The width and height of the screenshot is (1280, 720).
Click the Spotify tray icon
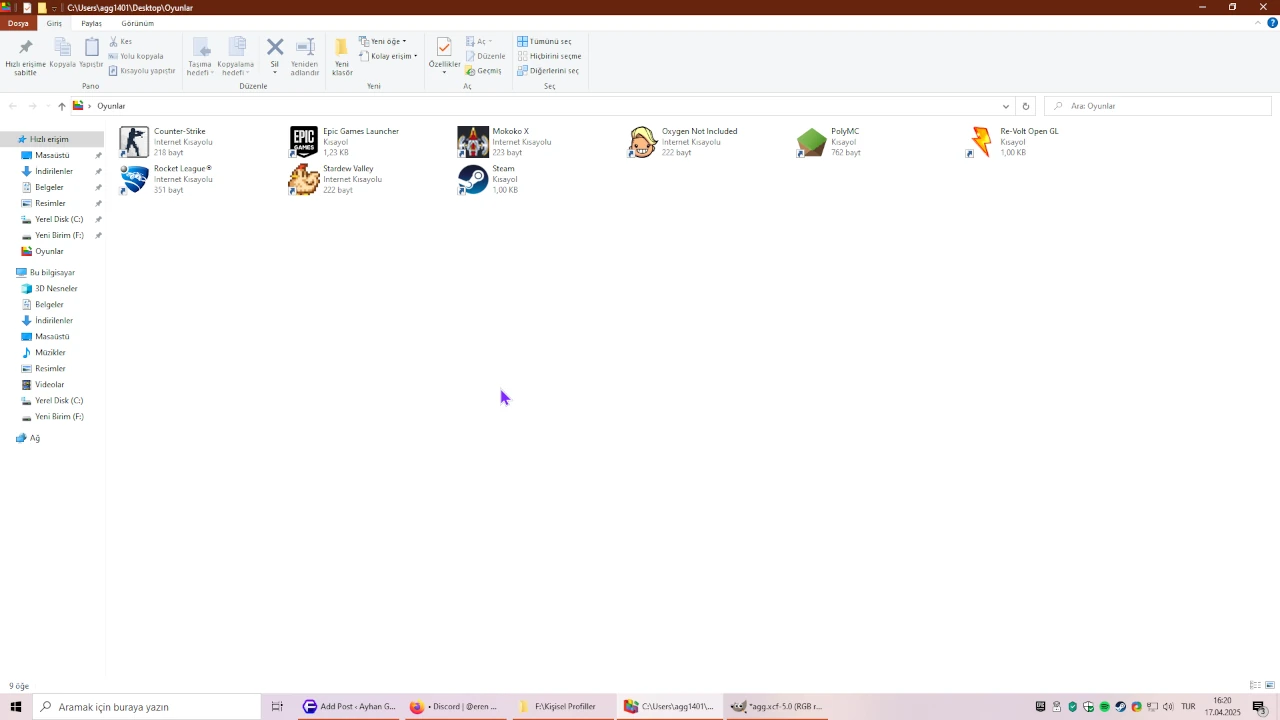(x=1104, y=707)
